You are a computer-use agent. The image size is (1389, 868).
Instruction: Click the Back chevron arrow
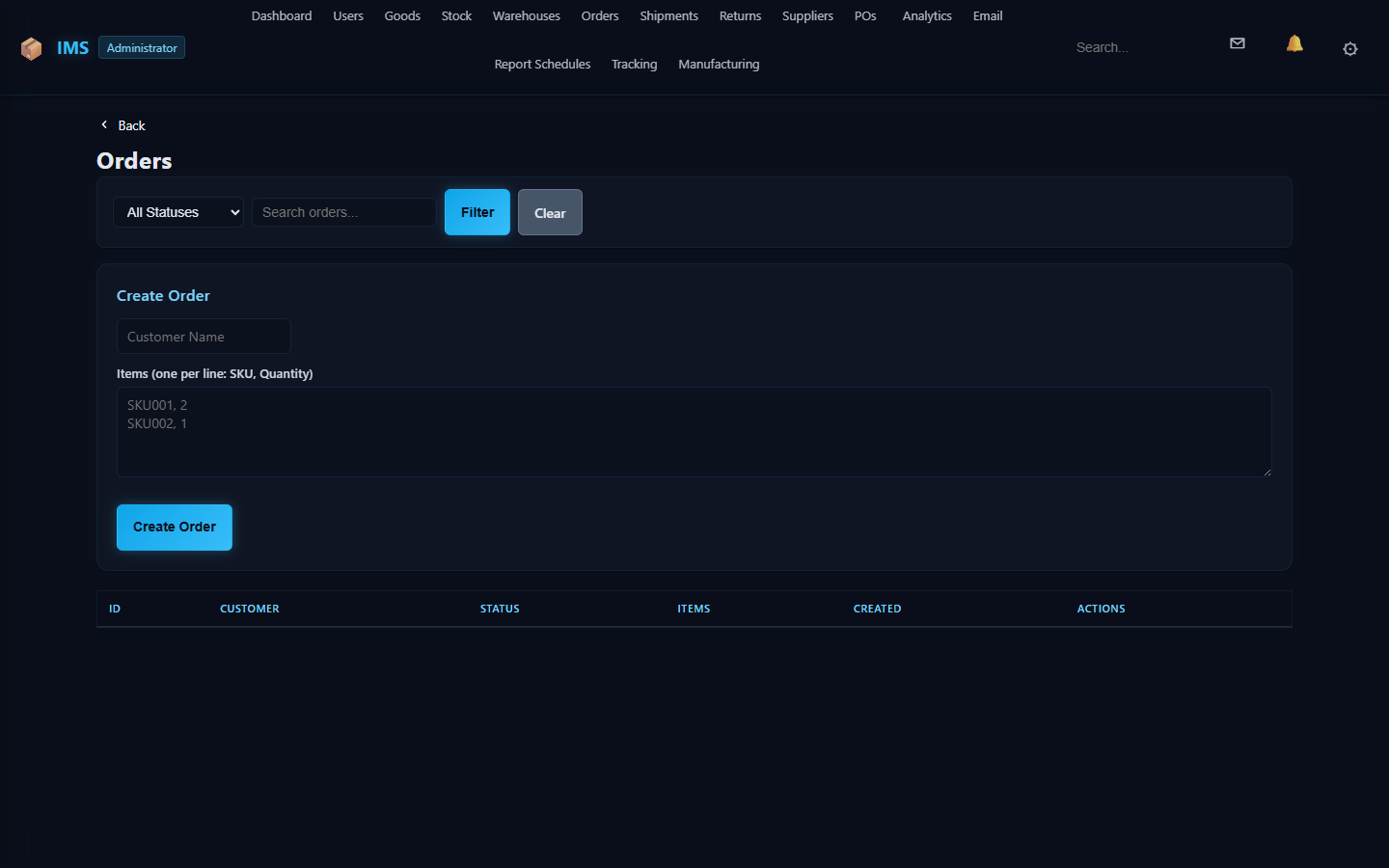coord(104,125)
